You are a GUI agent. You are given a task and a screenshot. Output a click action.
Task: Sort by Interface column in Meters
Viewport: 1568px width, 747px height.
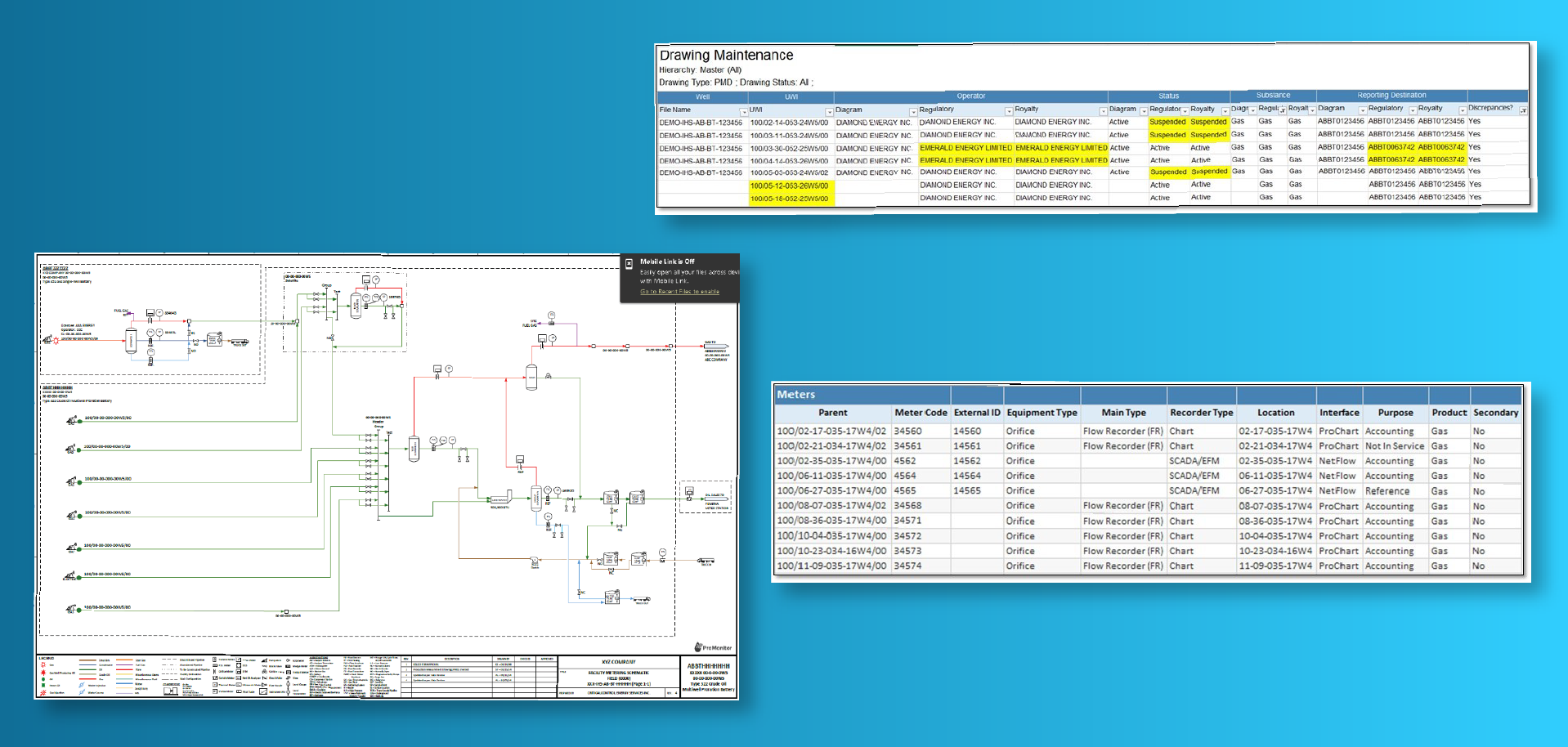(x=1339, y=413)
